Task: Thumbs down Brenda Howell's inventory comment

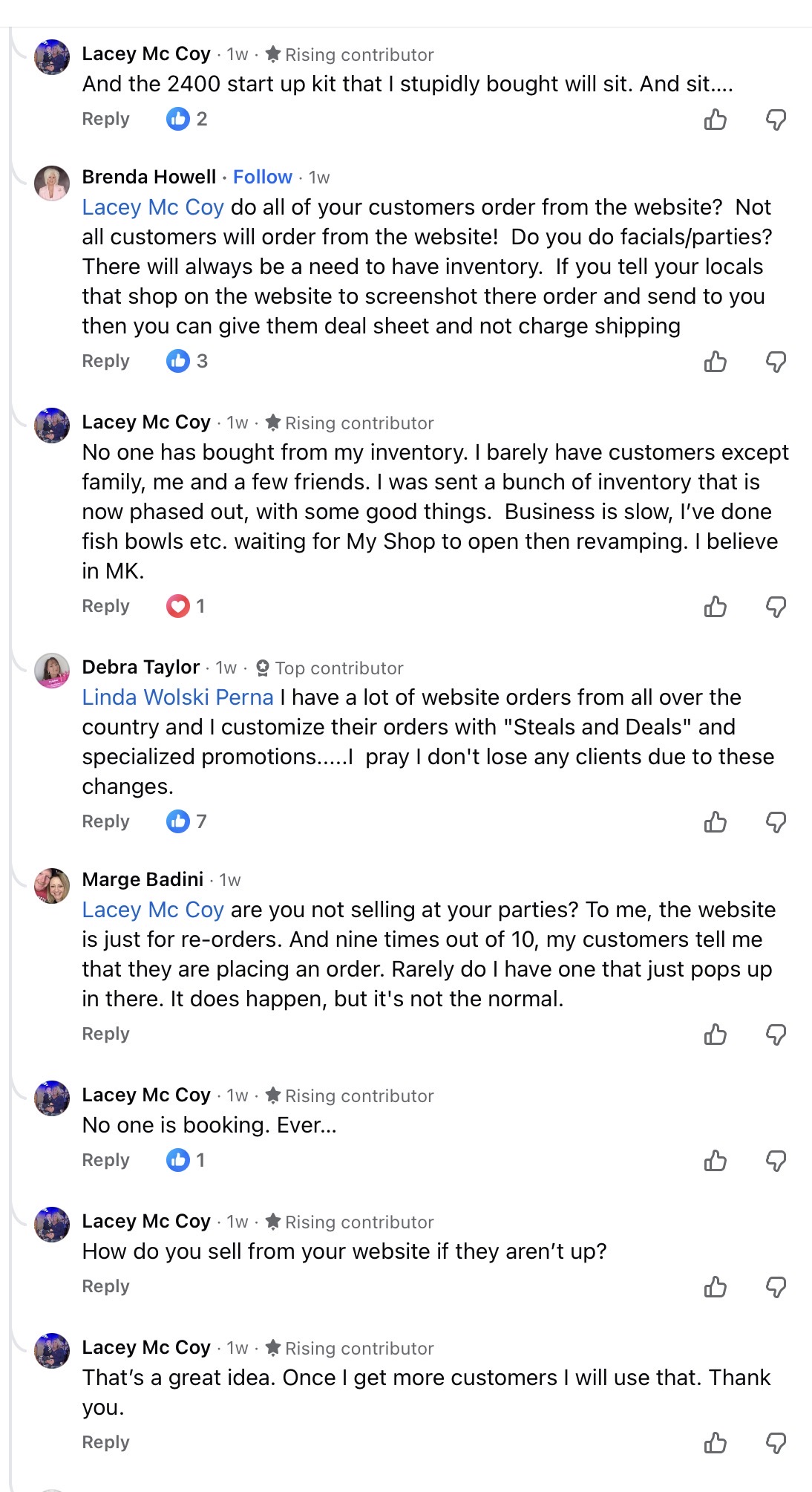Action: 776,362
